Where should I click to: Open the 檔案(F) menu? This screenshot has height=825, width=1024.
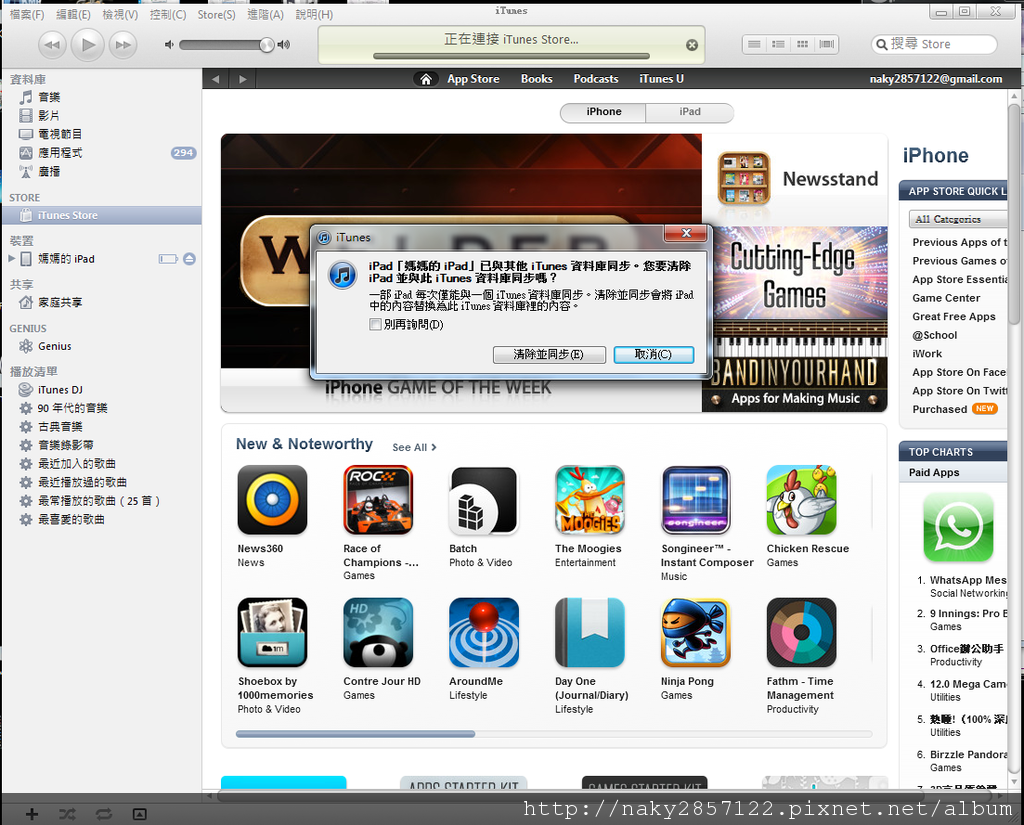(x=27, y=14)
